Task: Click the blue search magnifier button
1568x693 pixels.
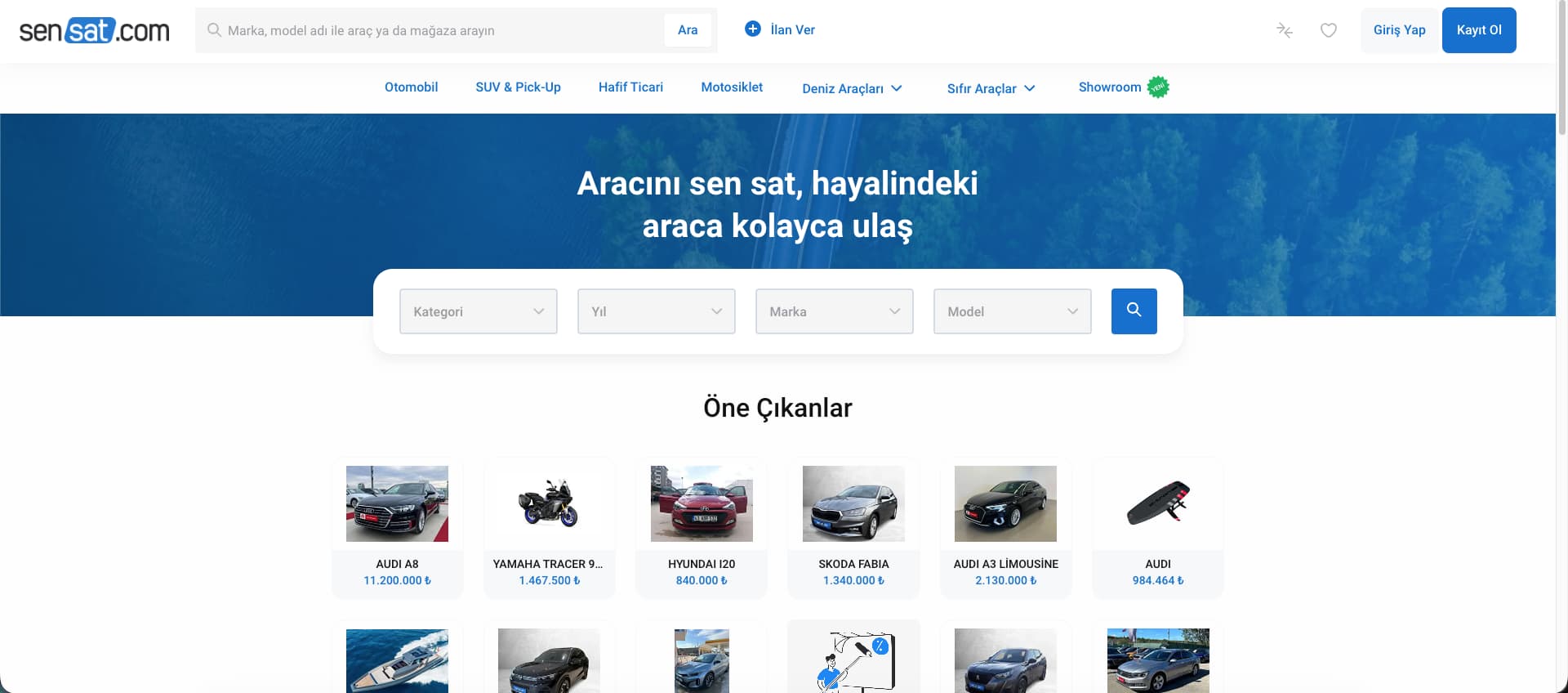Action: point(1134,311)
